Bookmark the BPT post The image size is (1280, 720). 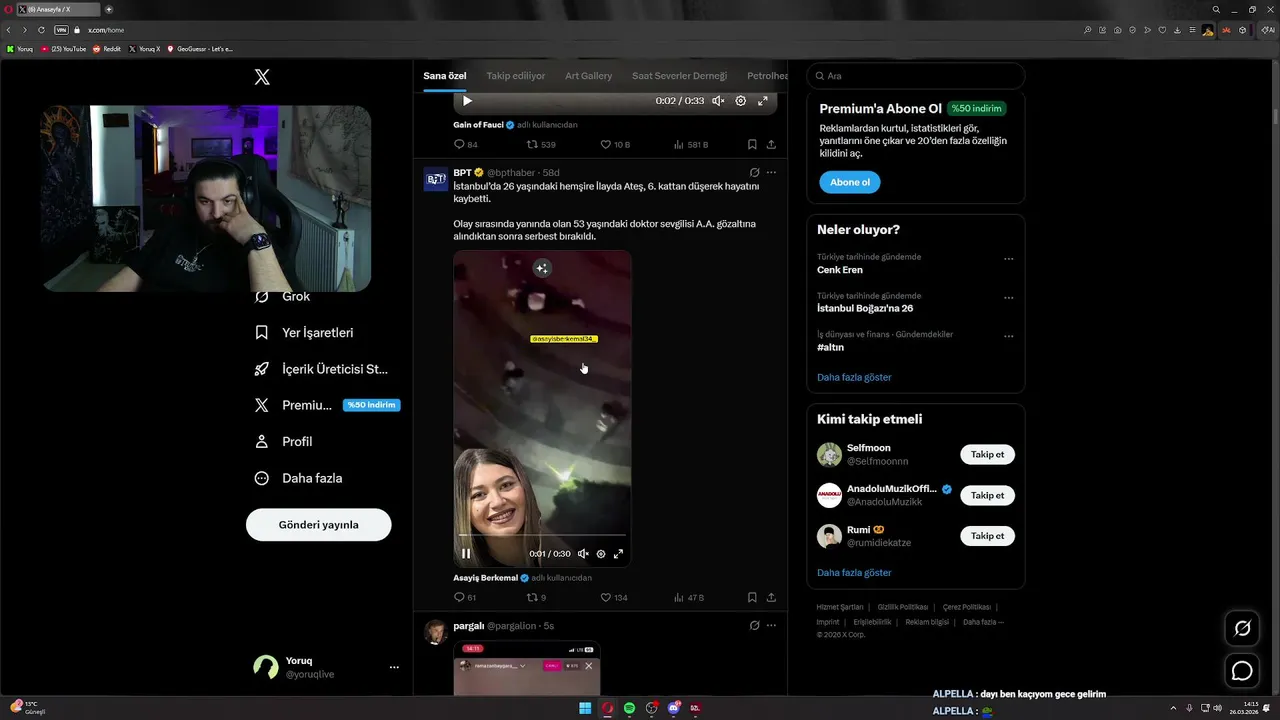pyautogui.click(x=752, y=598)
